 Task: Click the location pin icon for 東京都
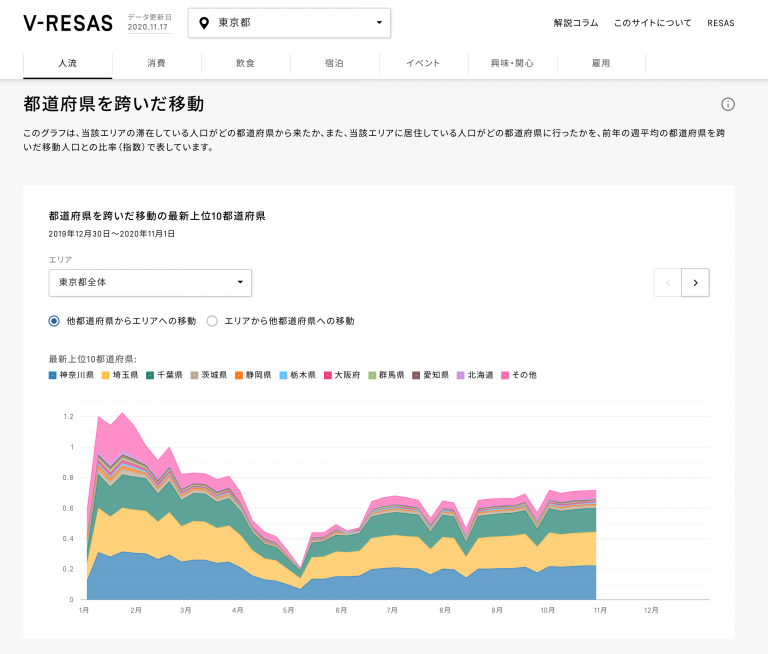click(205, 23)
